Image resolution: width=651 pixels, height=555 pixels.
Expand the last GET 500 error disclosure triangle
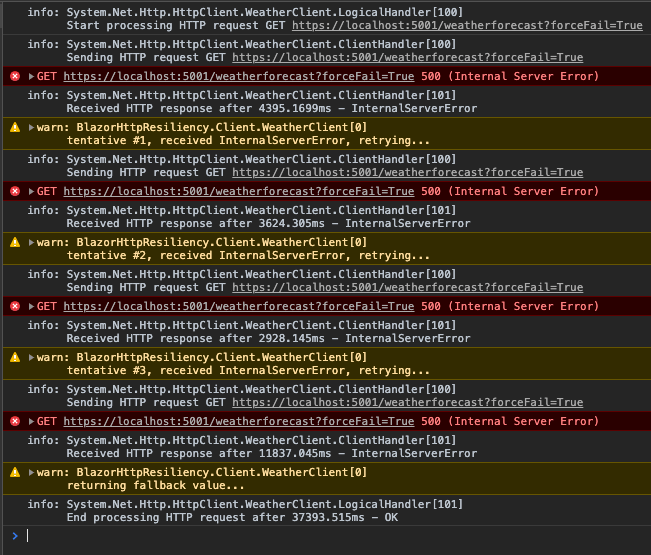(x=30, y=421)
